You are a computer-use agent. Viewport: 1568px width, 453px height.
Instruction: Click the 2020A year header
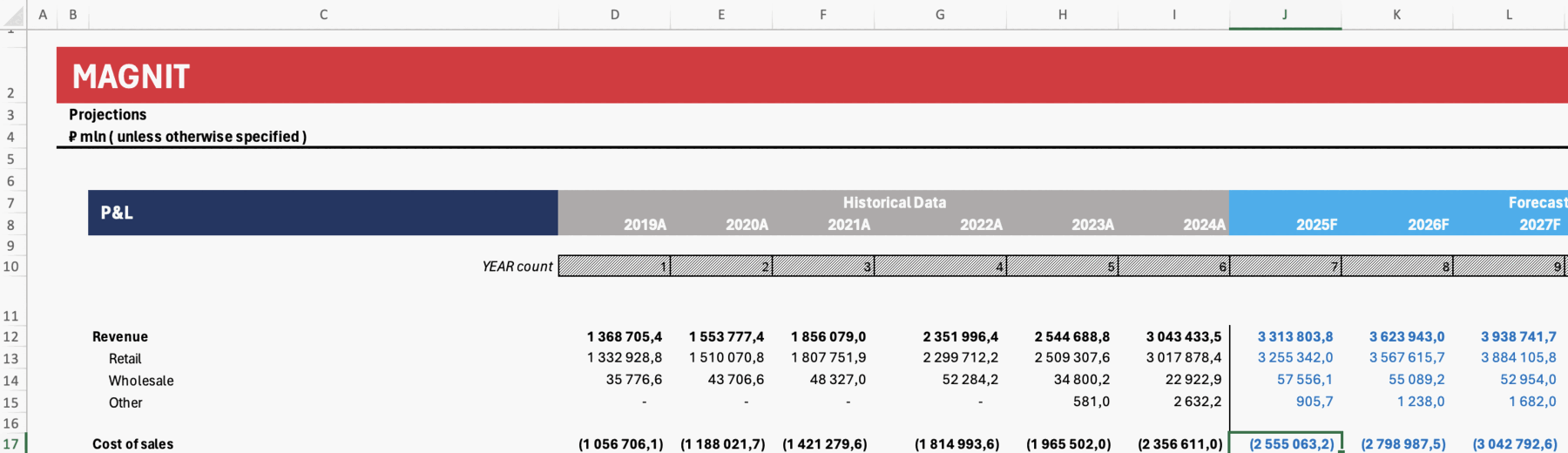coord(747,225)
